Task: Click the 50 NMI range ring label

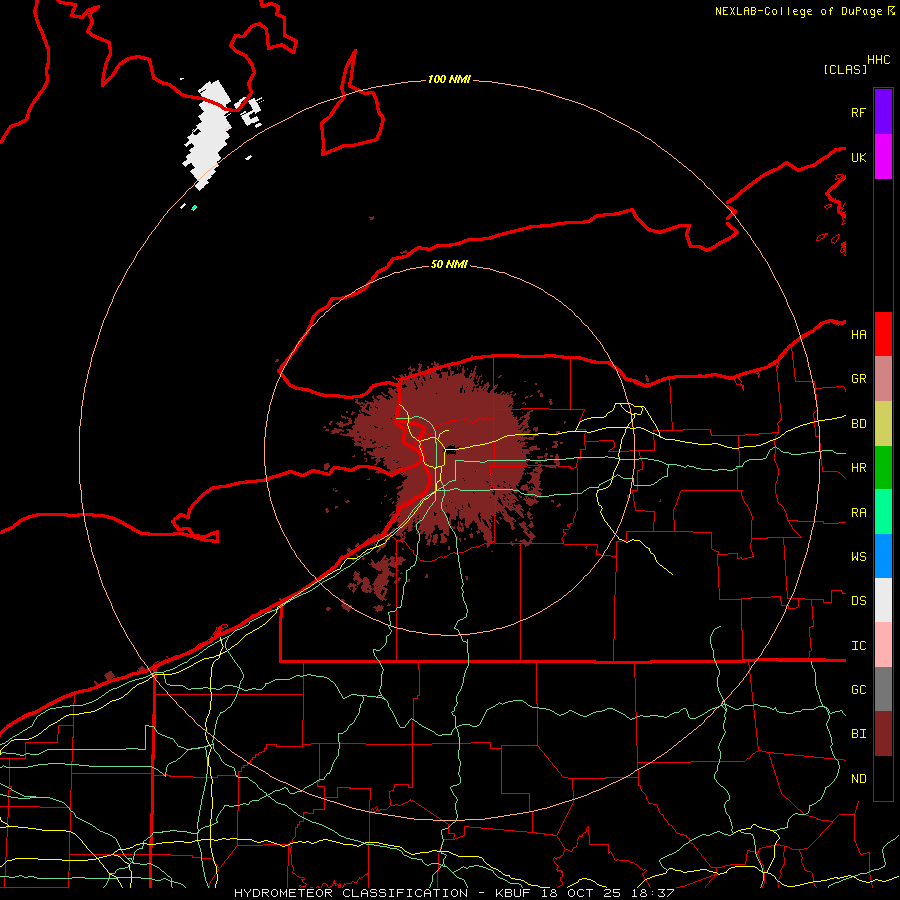Action: pos(449,264)
